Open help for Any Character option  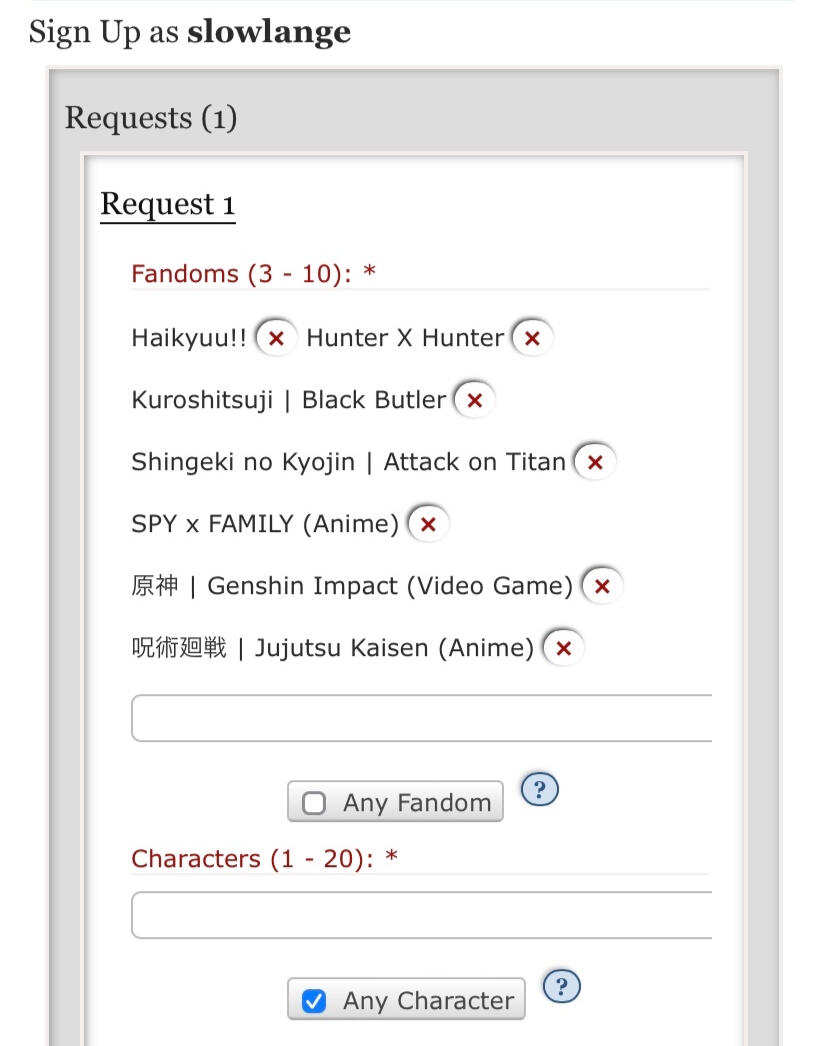pyautogui.click(x=562, y=987)
